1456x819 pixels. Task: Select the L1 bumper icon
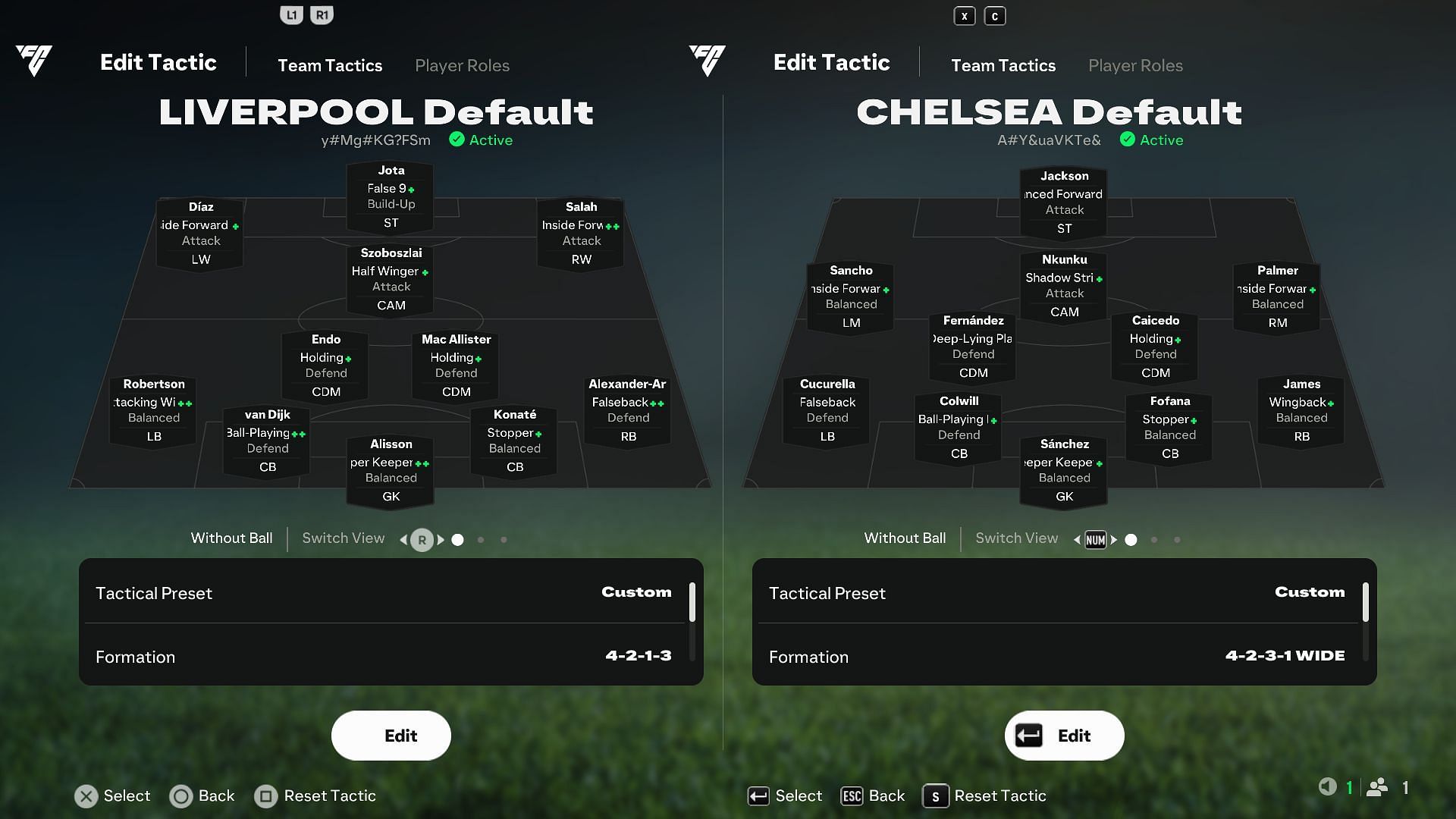coord(290,14)
